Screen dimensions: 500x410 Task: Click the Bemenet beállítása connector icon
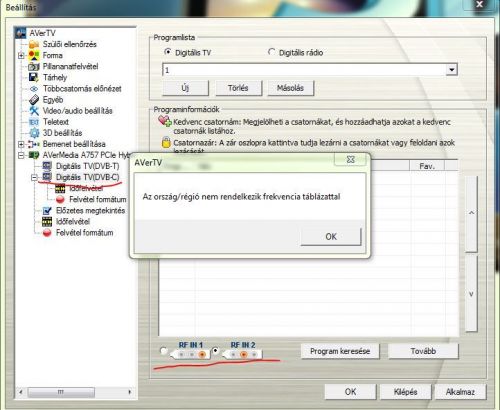tap(34, 144)
